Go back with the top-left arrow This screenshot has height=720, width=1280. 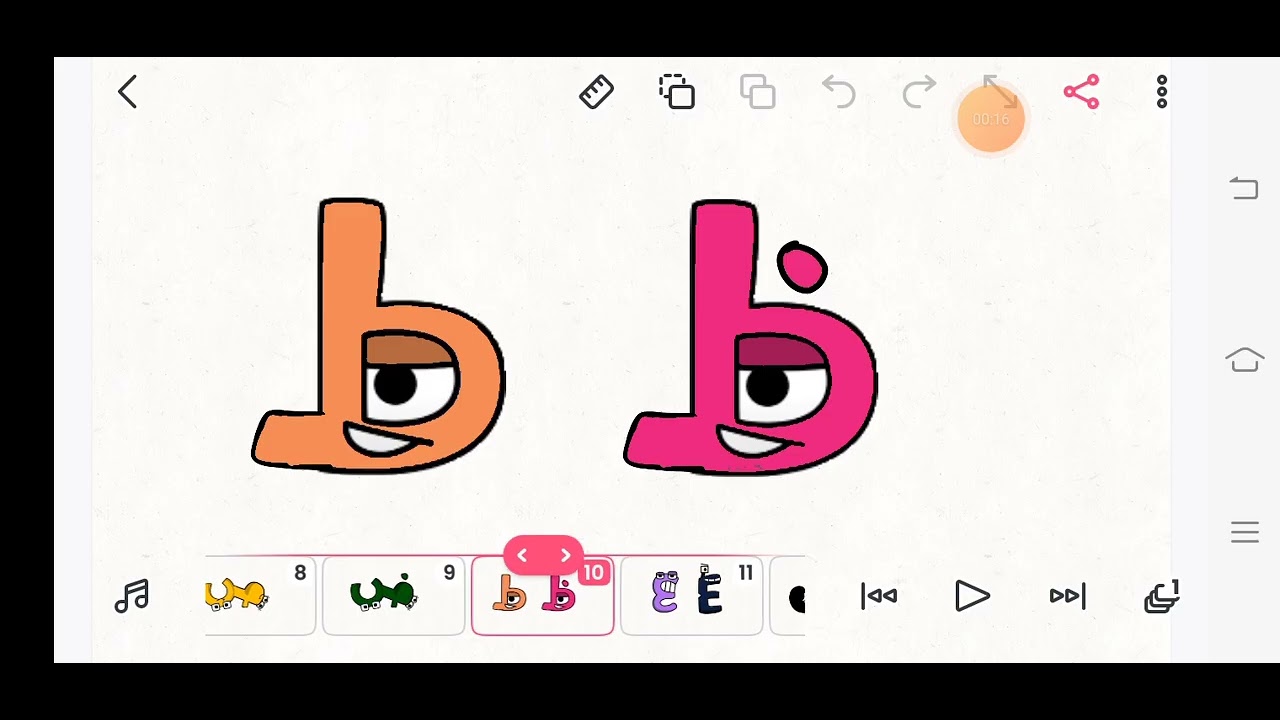pos(127,92)
